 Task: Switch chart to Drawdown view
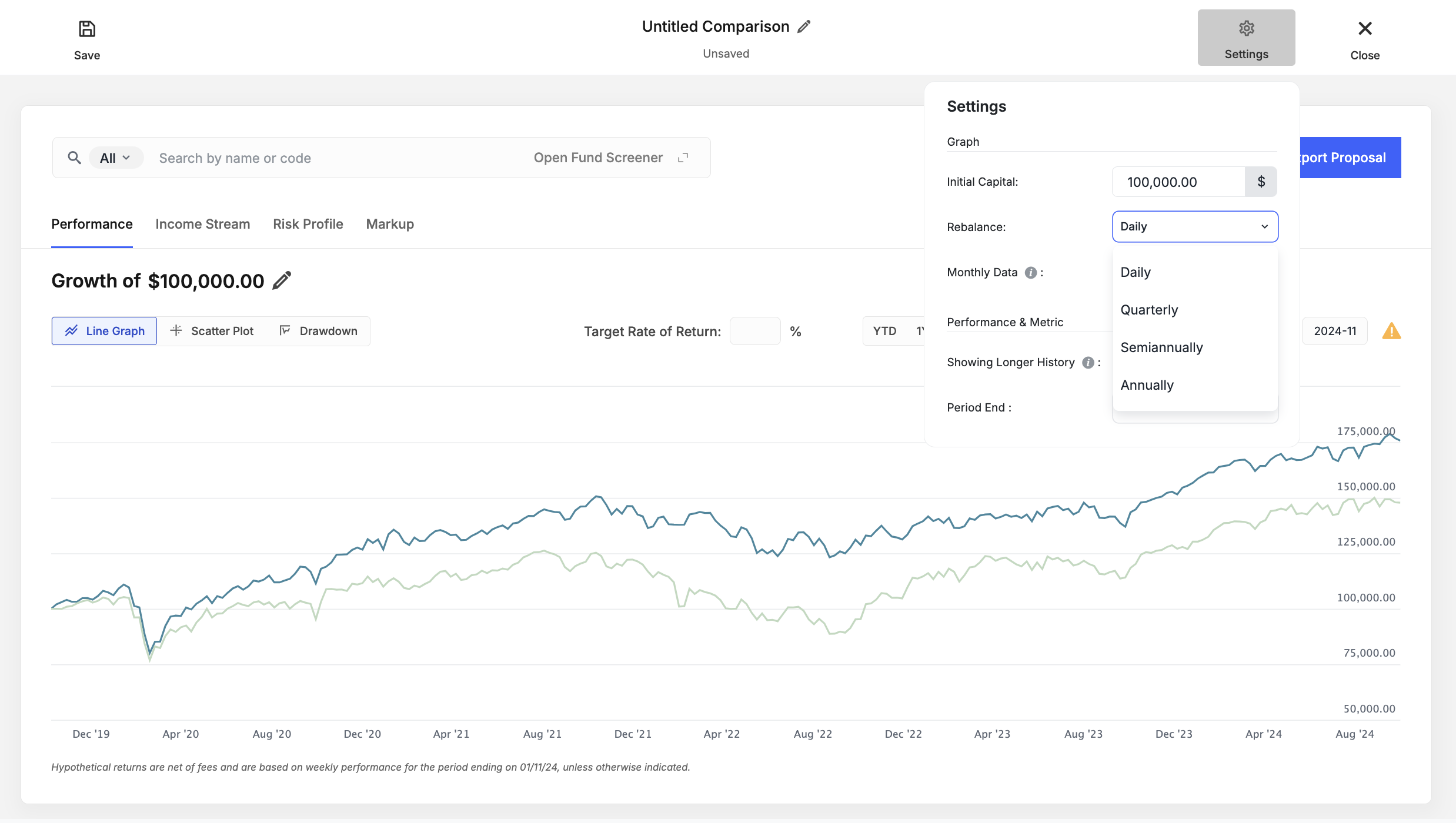click(x=318, y=331)
